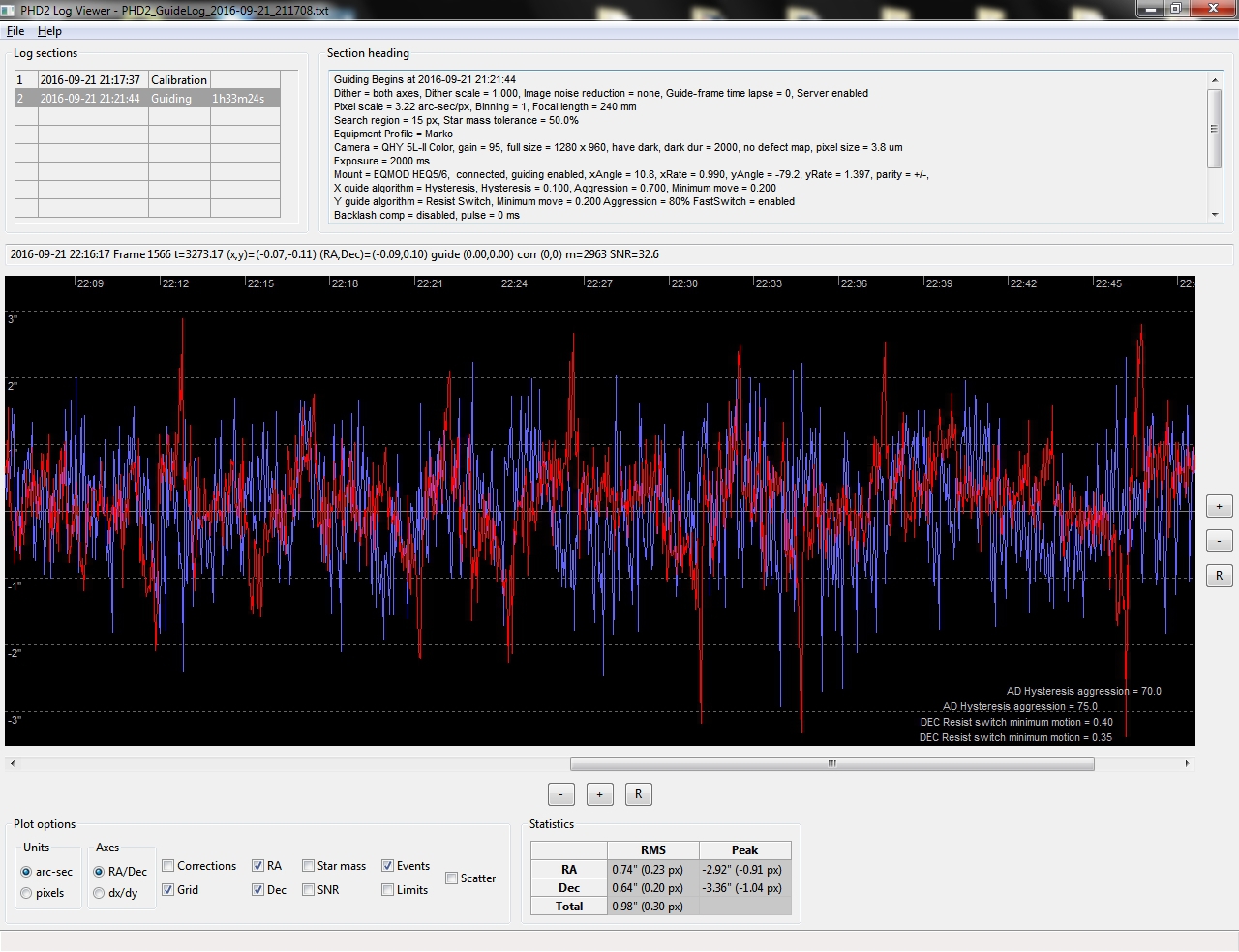This screenshot has height=952, width=1239.
Task: Click the 'Camera = QHY 5L-II Color' line
Action: tap(618, 147)
